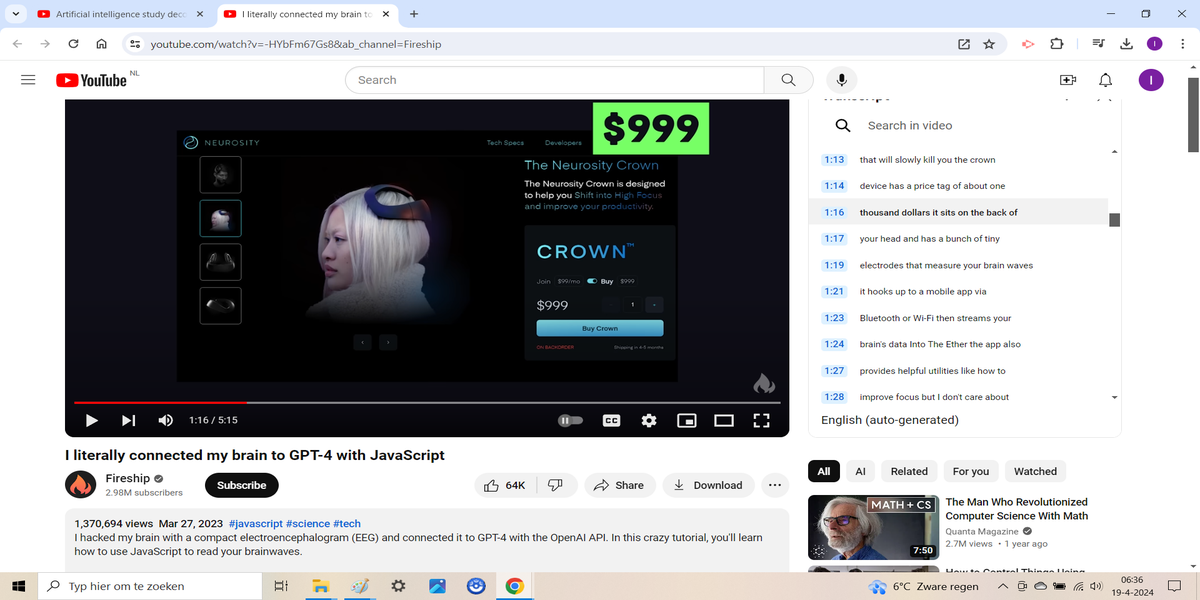Screen dimensions: 1200x600
Task: Subscribe to Fireship channel
Action: 242,485
